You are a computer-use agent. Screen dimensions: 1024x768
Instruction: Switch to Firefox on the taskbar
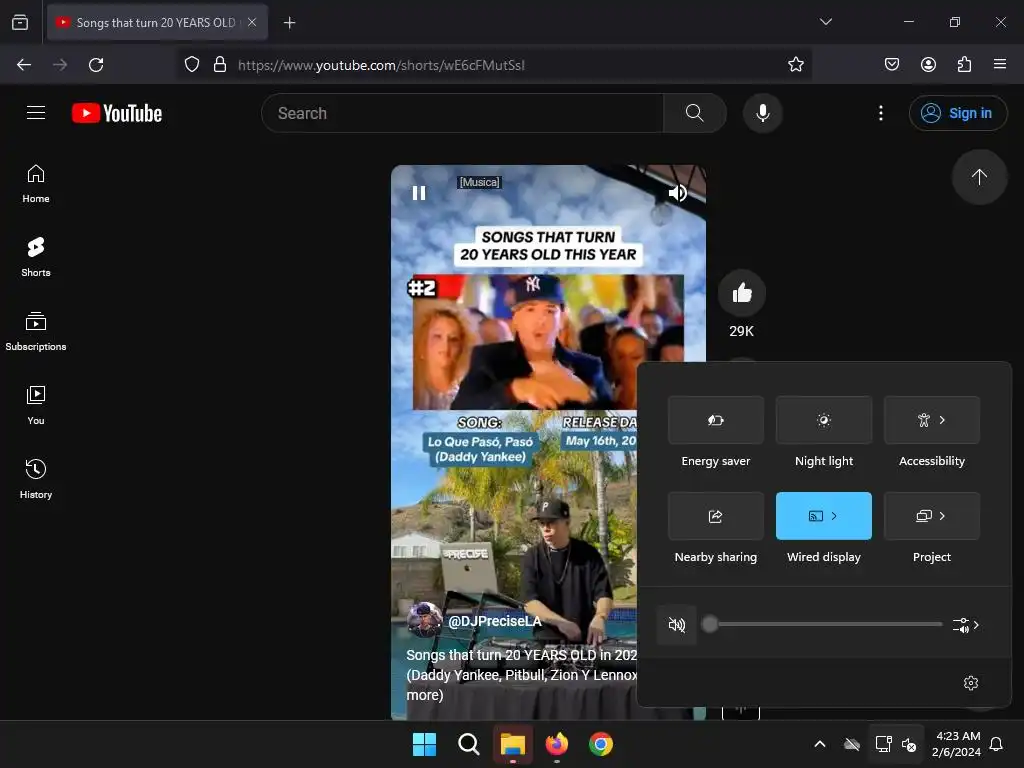click(556, 744)
